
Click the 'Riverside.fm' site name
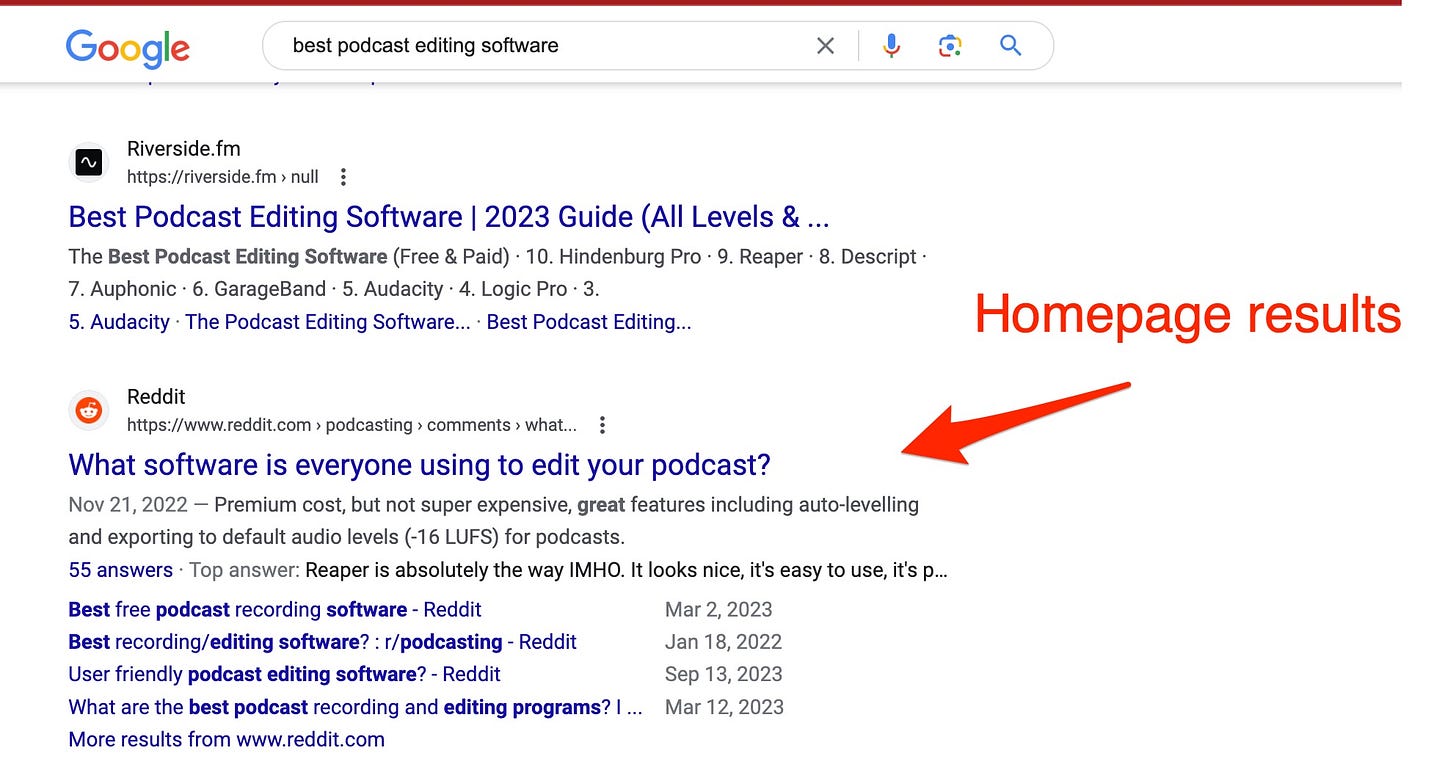pos(184,149)
